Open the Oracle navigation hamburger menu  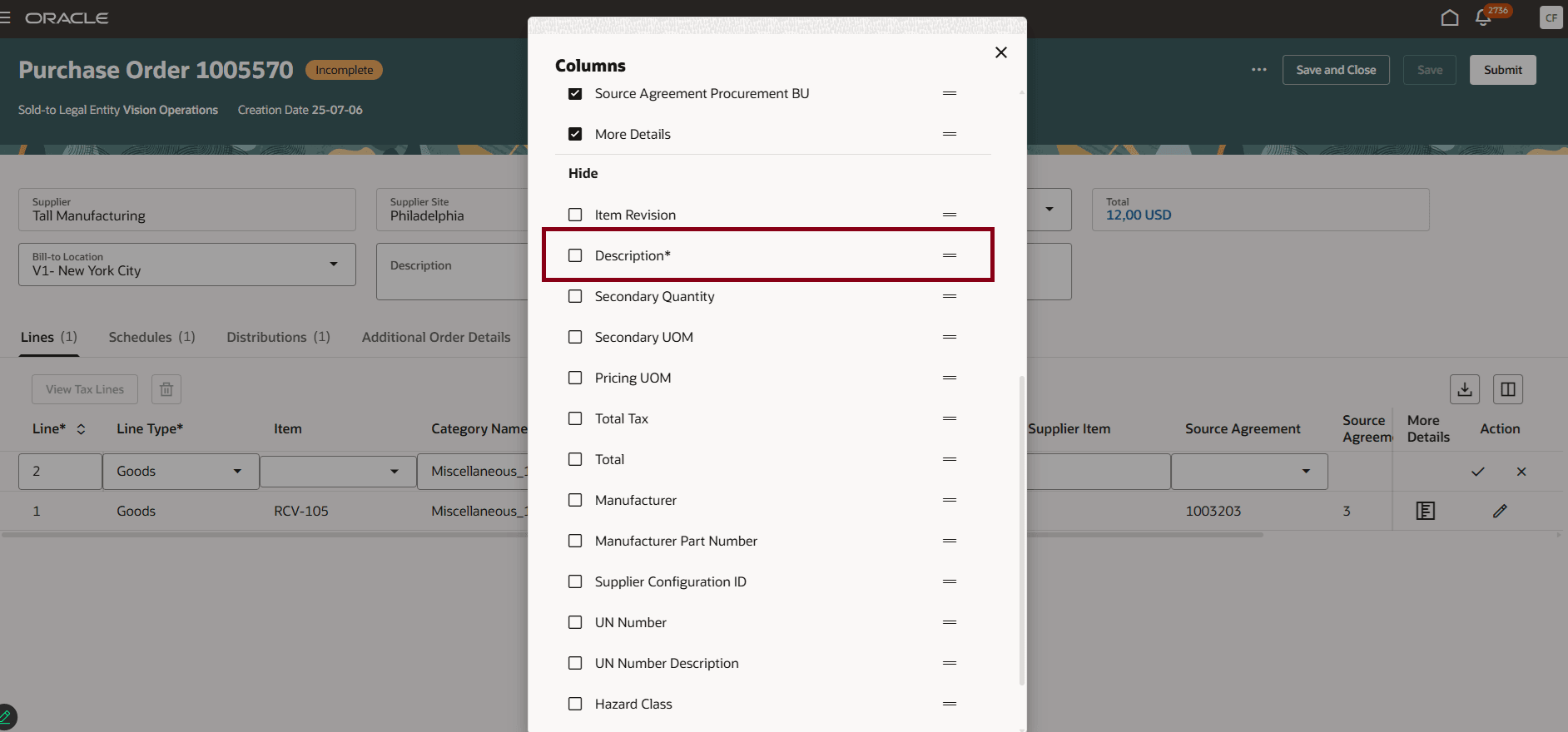click(5, 17)
